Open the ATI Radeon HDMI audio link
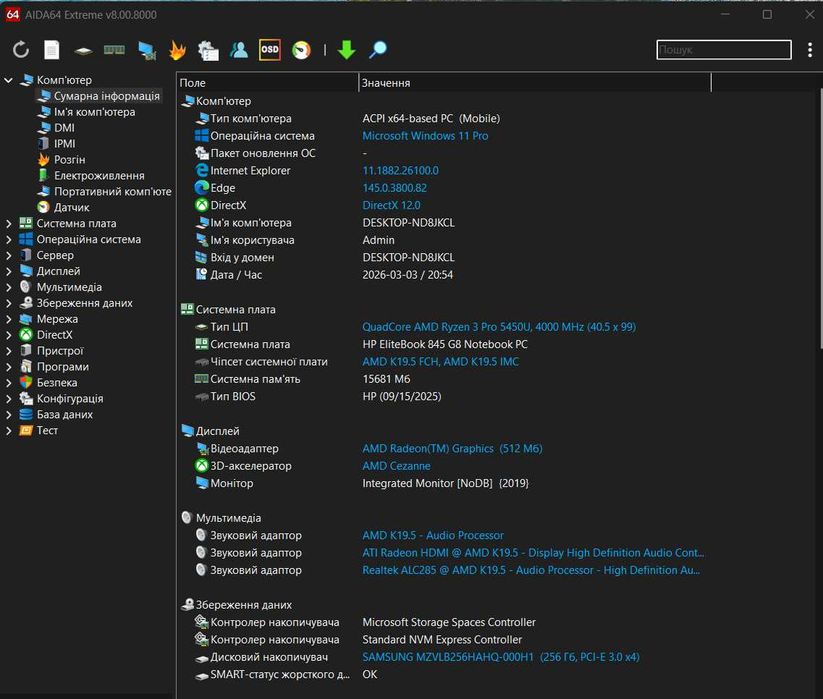This screenshot has height=699, width=823. click(533, 553)
